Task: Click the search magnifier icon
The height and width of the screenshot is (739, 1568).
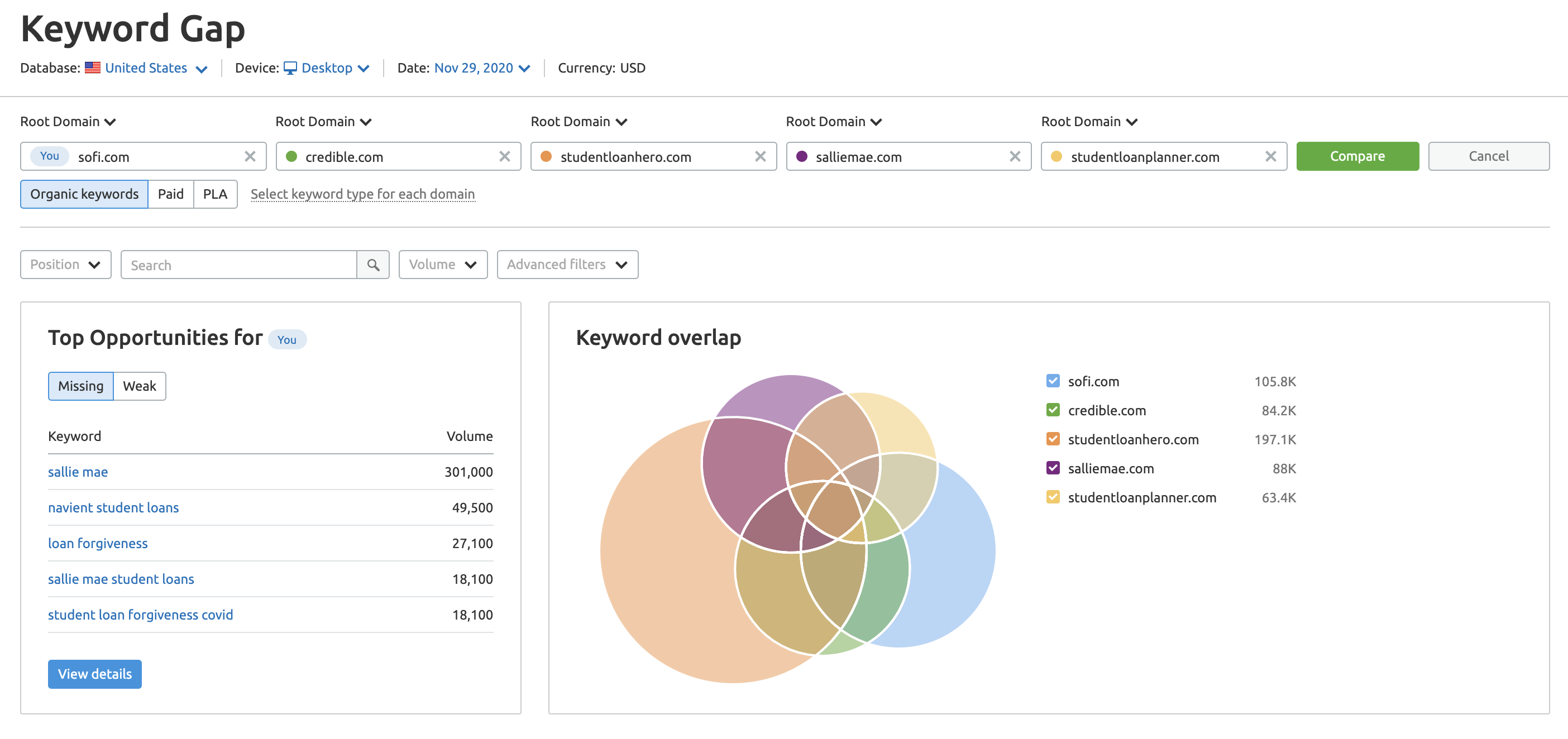Action: (x=373, y=265)
